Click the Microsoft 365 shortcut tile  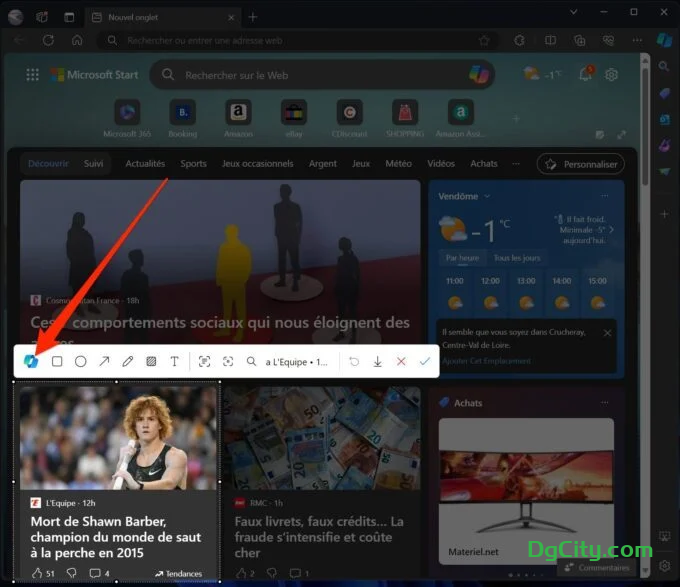[127, 118]
